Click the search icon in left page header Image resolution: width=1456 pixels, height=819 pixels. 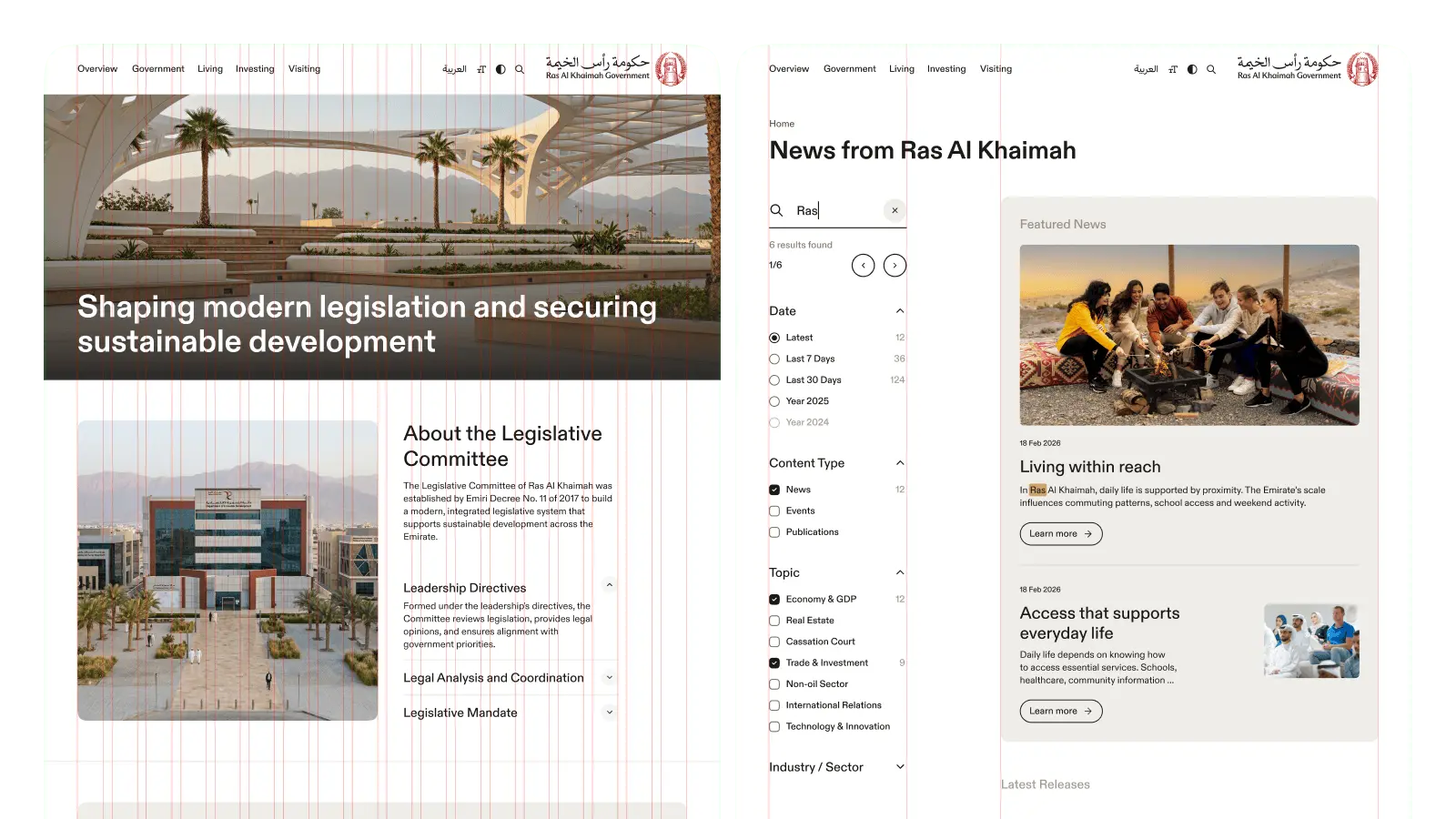(x=520, y=69)
